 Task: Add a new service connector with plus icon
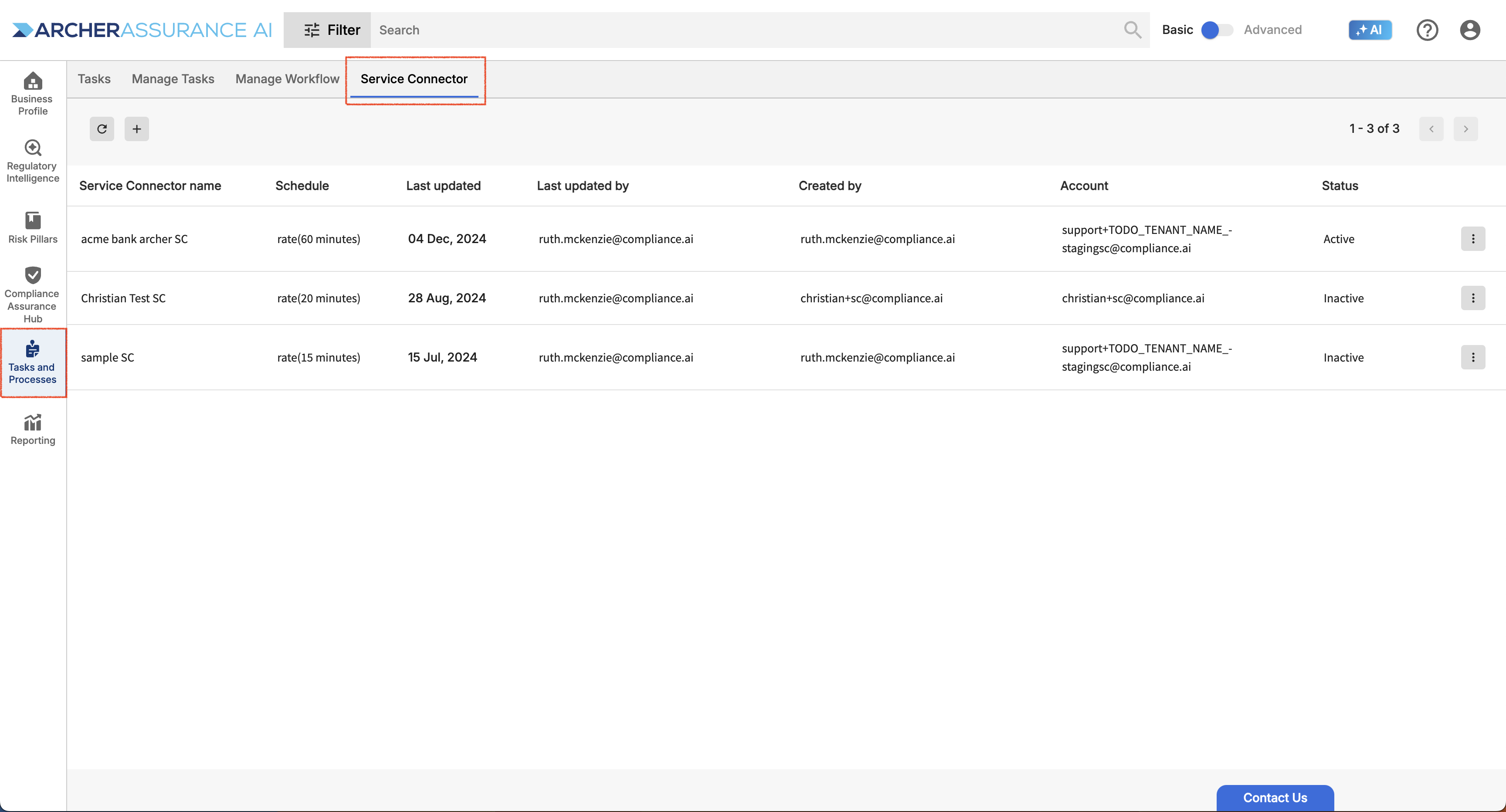(x=137, y=129)
